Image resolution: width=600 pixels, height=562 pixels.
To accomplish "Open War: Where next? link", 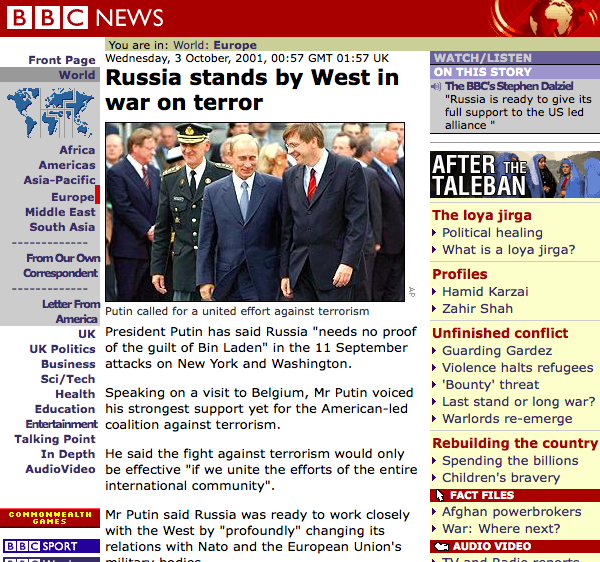I will point(501,528).
